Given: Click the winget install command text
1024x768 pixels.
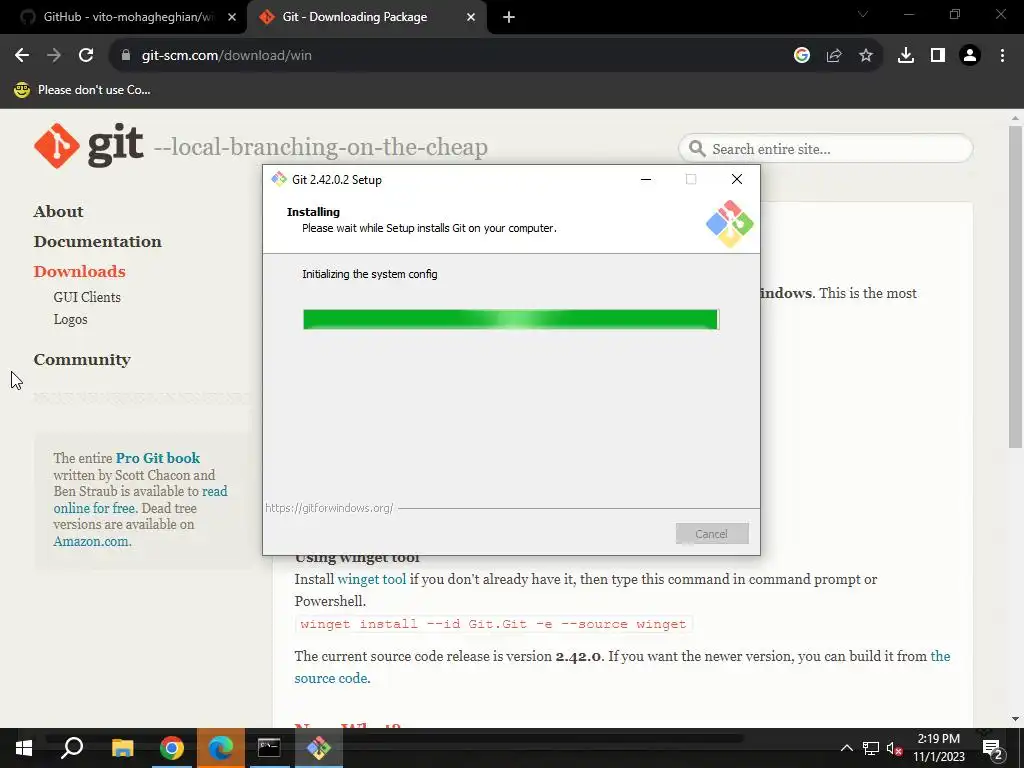Looking at the screenshot, I should [x=493, y=624].
